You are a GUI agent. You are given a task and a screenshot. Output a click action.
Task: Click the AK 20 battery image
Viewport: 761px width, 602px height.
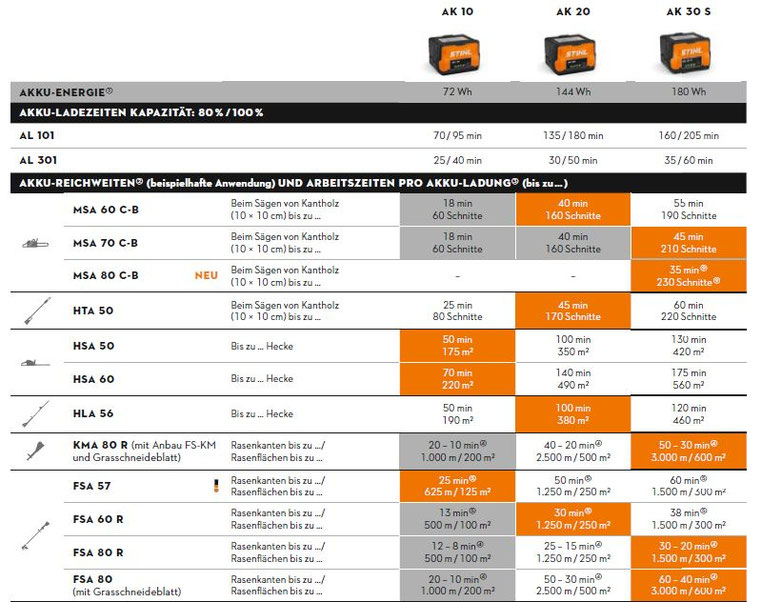coord(570,54)
